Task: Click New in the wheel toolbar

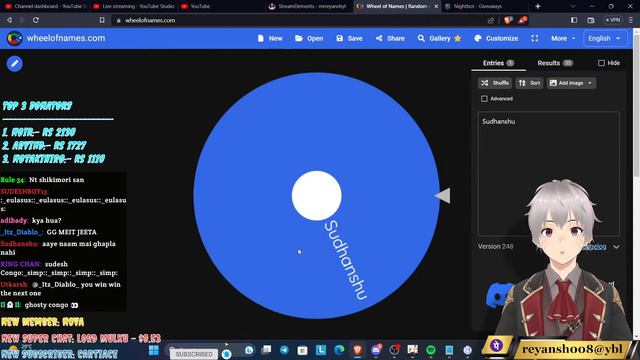Action: point(270,38)
